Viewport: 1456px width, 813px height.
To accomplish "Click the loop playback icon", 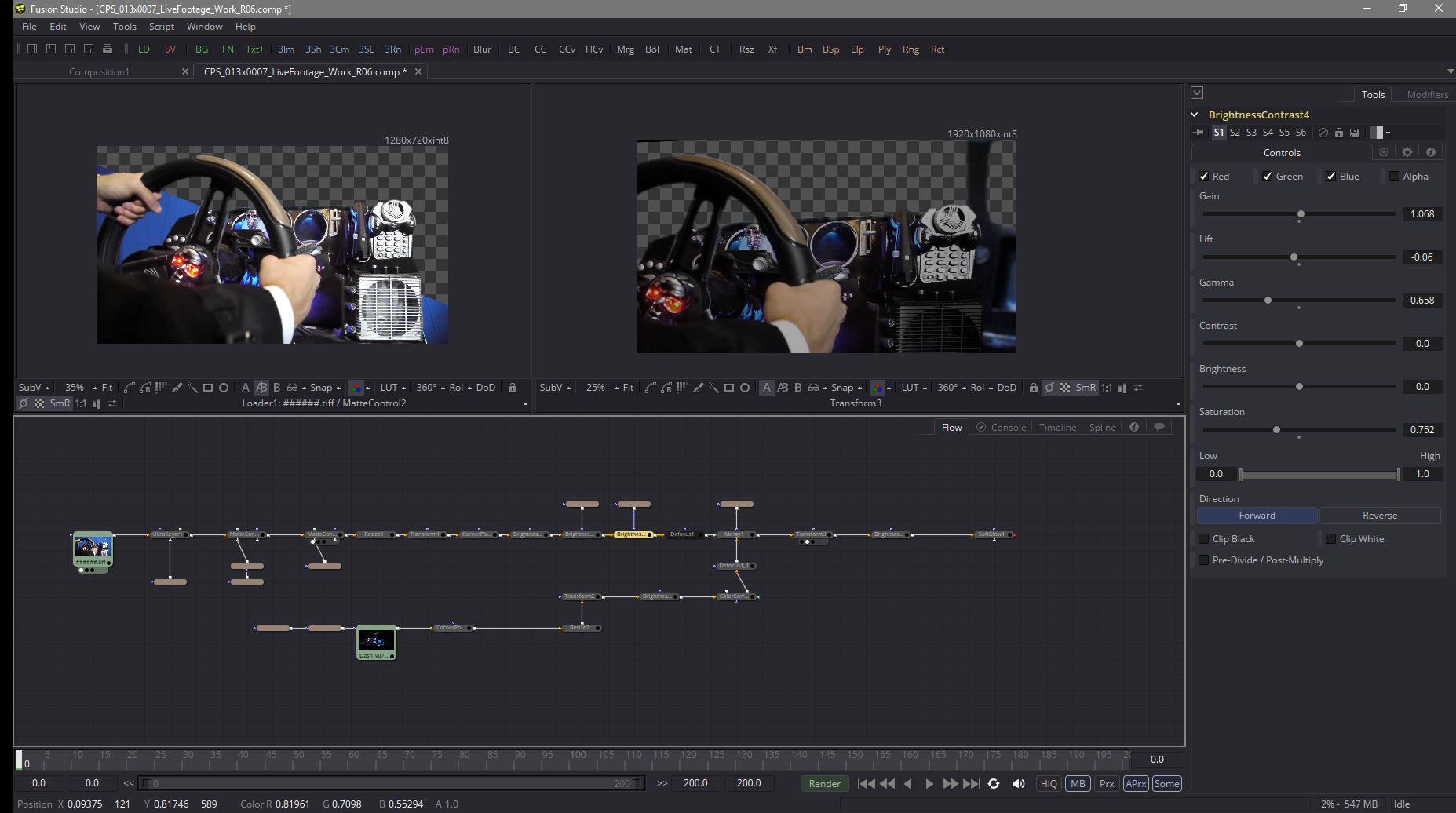I will [994, 783].
